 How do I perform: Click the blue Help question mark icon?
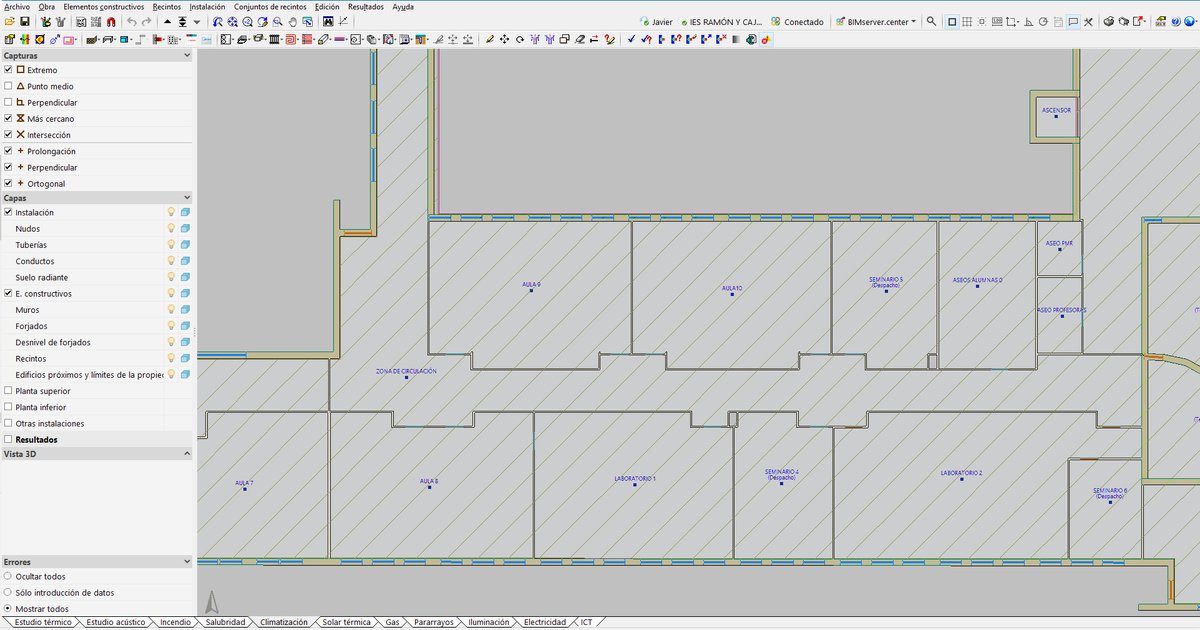pos(1176,22)
